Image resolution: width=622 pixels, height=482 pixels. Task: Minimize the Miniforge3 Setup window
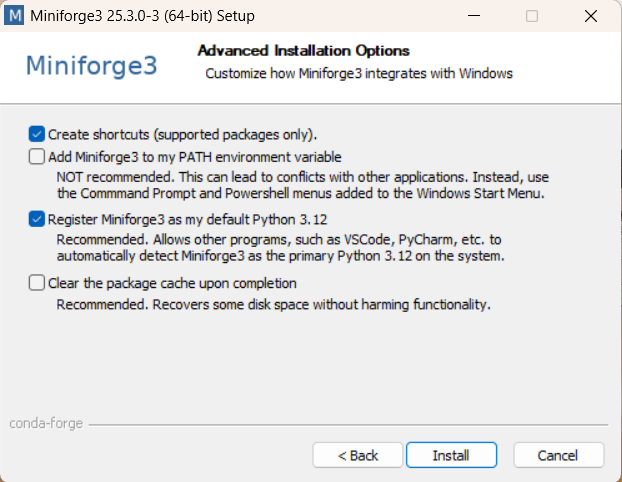point(474,16)
